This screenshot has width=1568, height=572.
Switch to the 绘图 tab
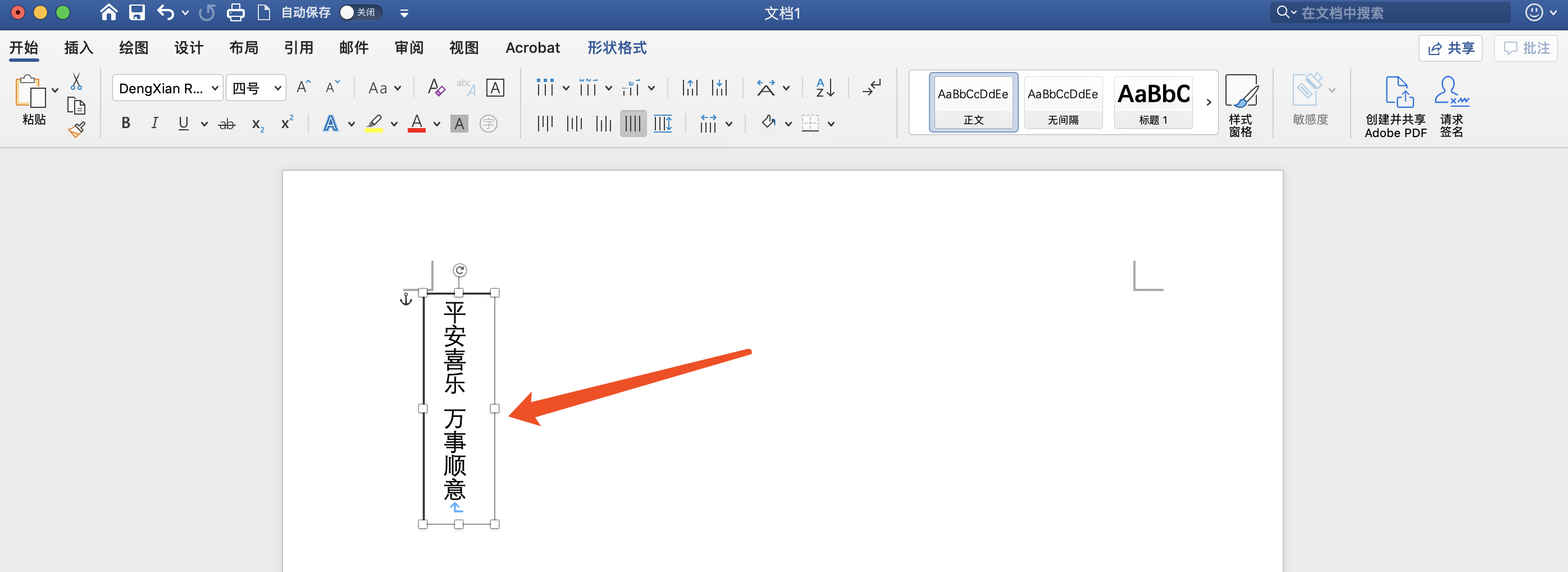coord(133,48)
